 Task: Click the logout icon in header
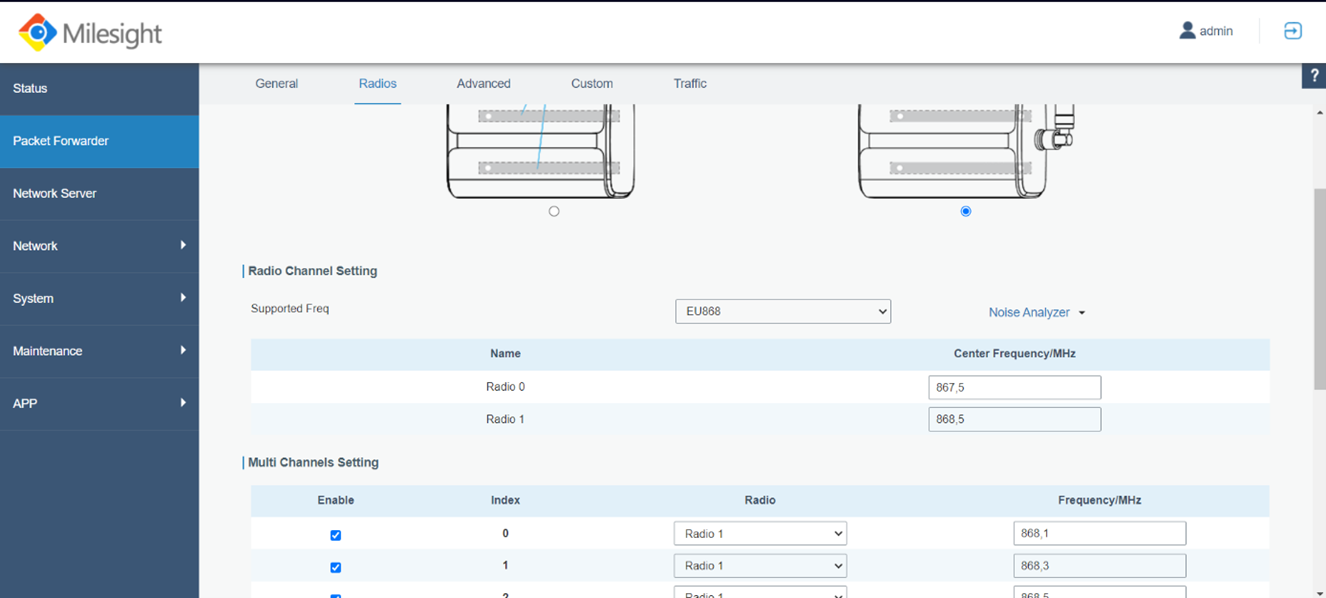(1293, 31)
